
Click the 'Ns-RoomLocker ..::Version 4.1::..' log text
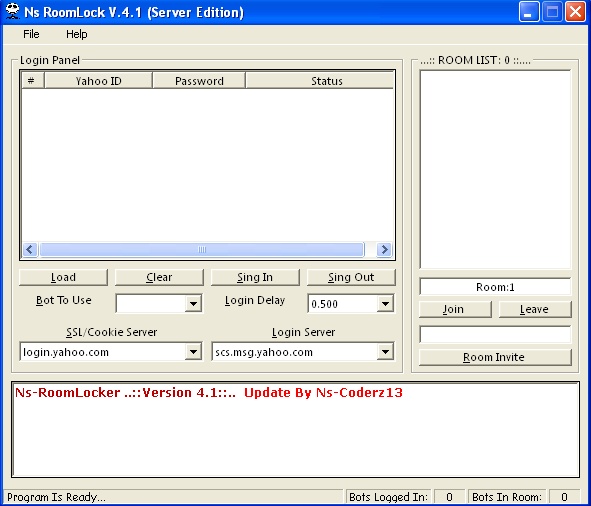125,393
